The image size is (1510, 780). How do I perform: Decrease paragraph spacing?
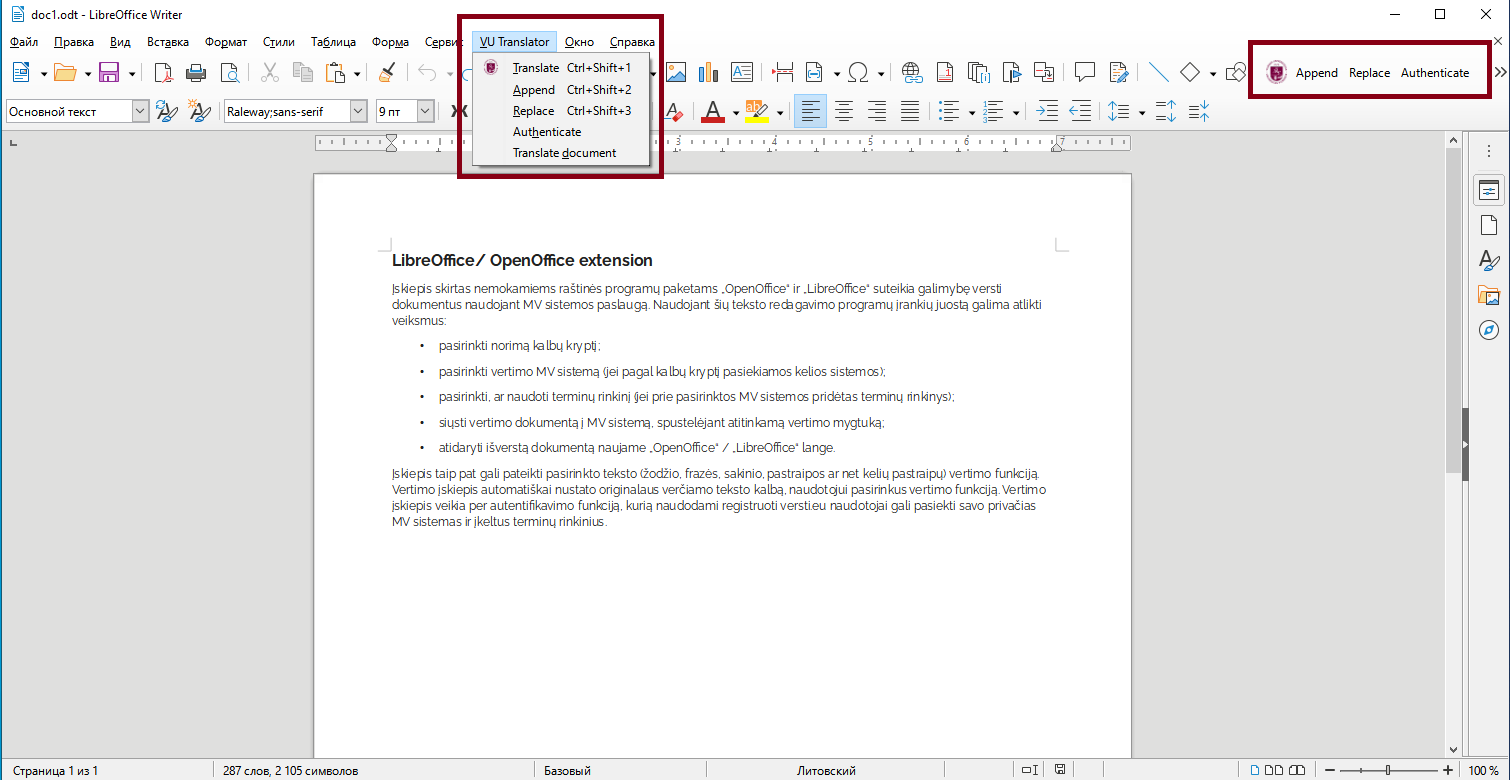[1199, 111]
